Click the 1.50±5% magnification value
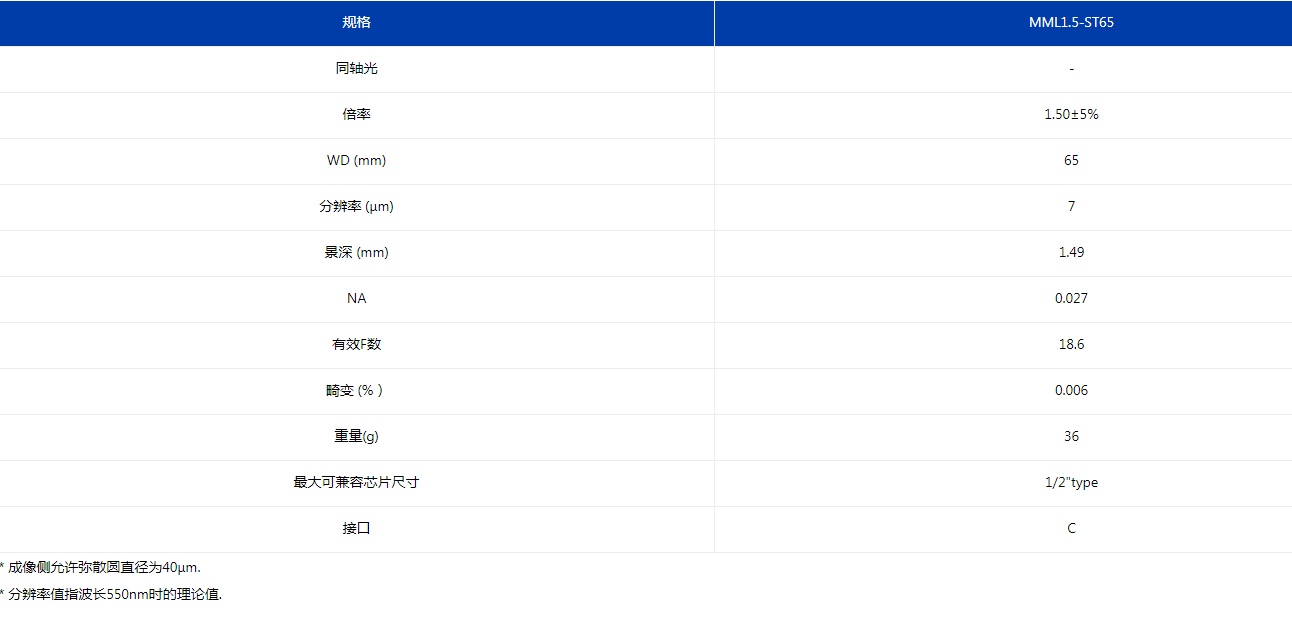 coord(1071,115)
